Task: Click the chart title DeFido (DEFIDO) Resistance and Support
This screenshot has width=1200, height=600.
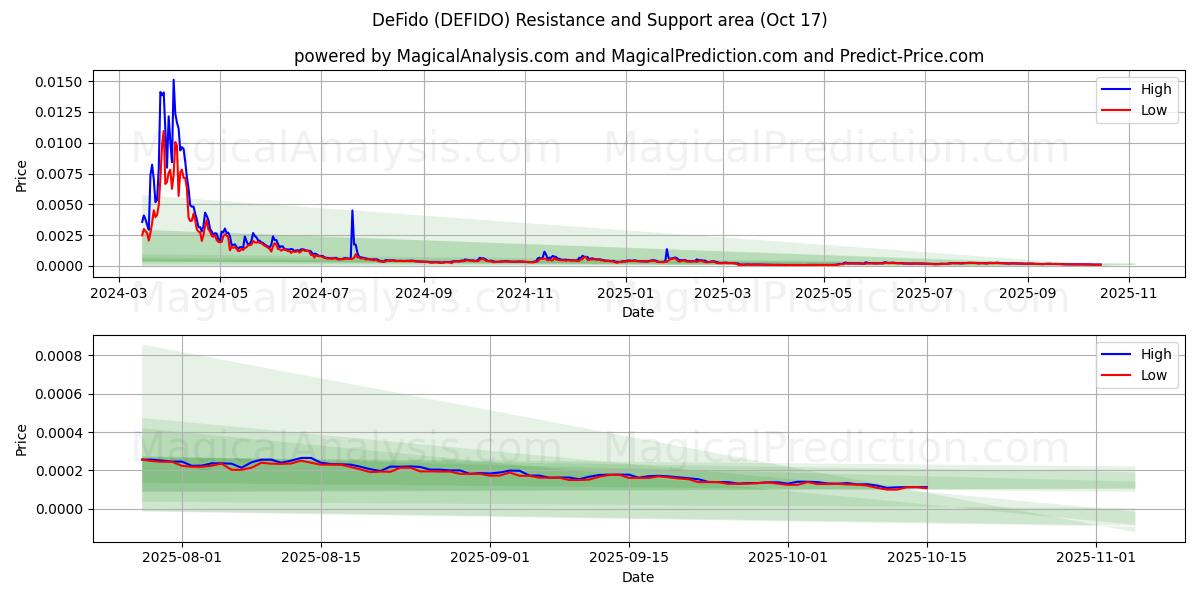Action: [599, 20]
